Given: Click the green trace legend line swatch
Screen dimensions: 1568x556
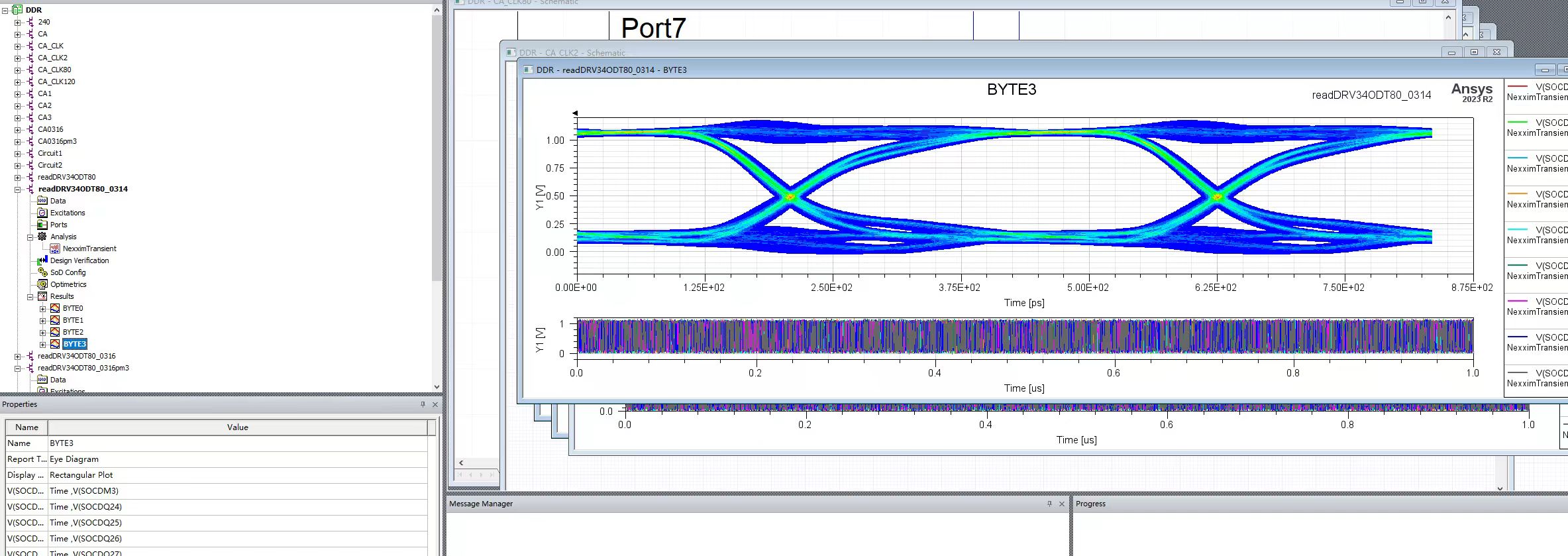Looking at the screenshot, I should pos(1517,122).
